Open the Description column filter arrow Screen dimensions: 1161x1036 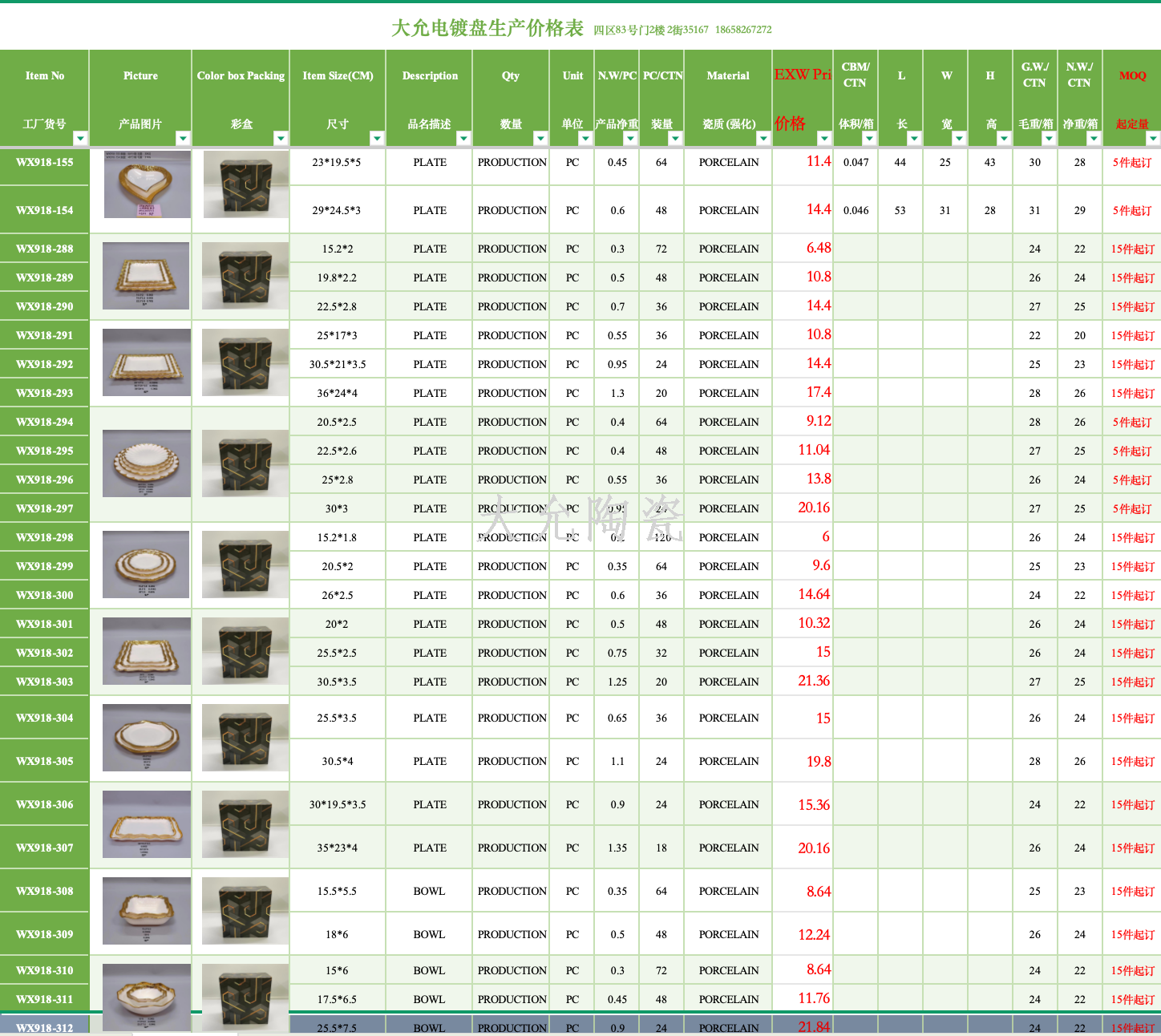pyautogui.click(x=463, y=139)
